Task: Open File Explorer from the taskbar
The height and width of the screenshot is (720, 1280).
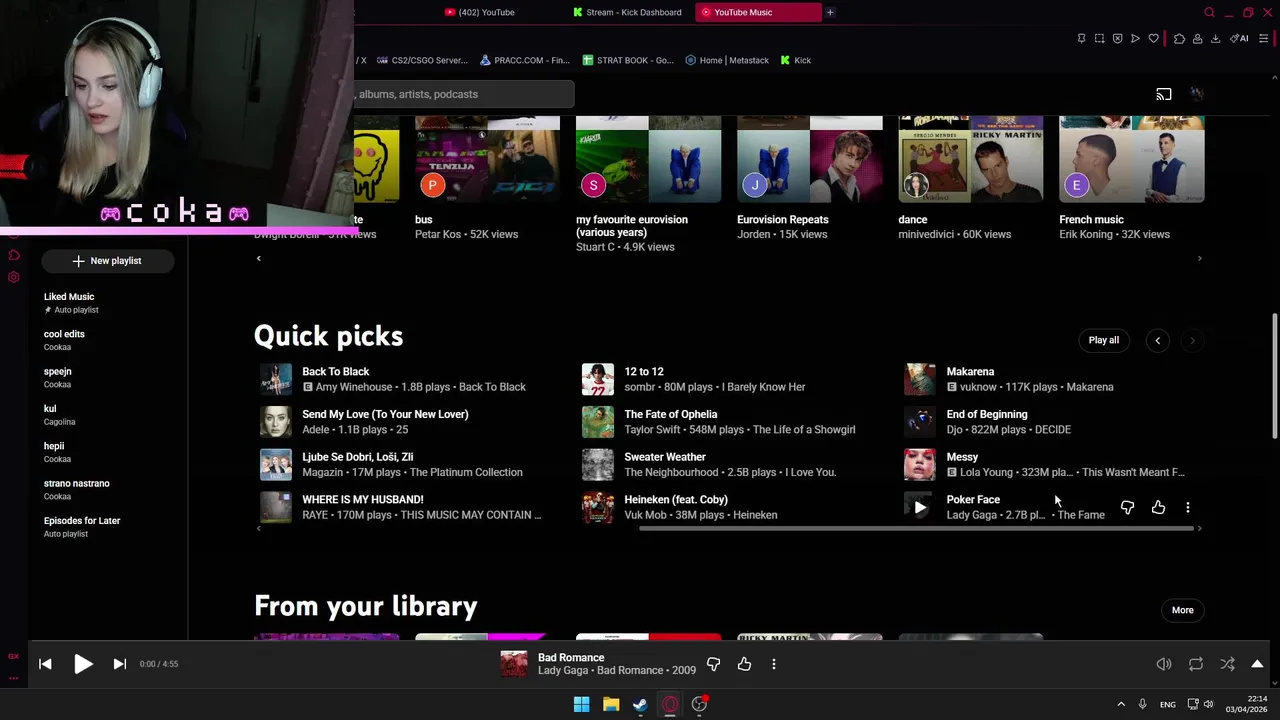Action: pyautogui.click(x=611, y=704)
